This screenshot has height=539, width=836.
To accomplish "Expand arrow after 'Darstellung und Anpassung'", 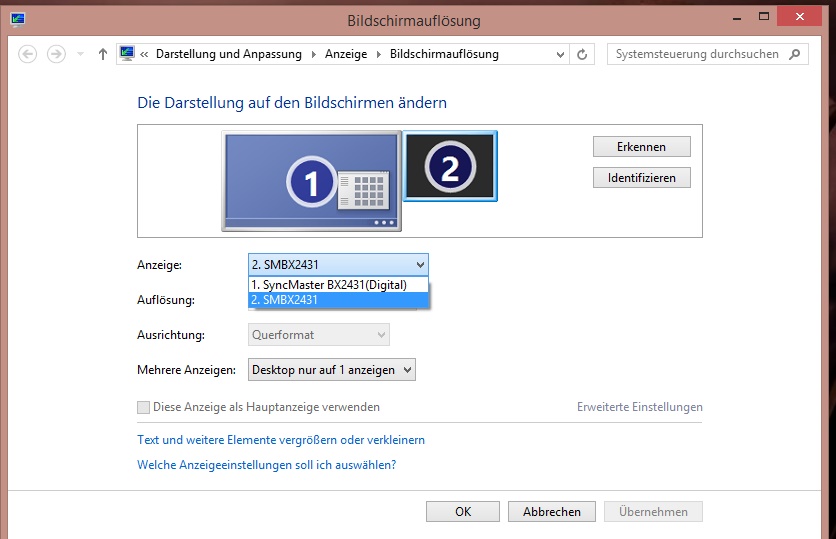I will click(x=314, y=54).
